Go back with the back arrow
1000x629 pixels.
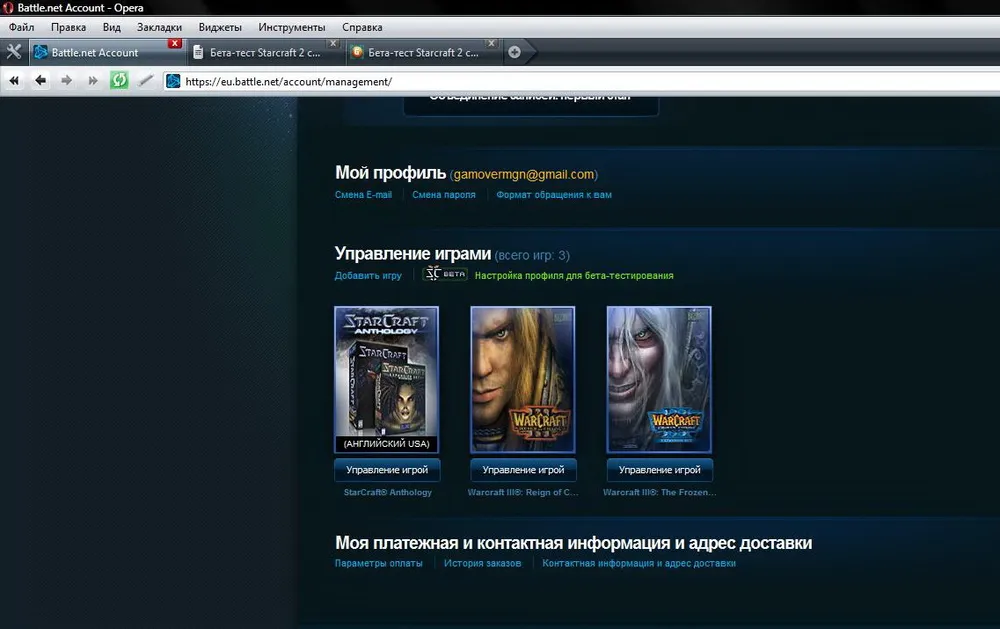coord(41,81)
